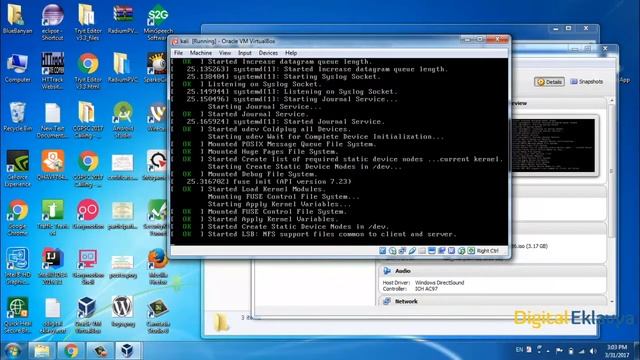Select the GeForce Experience icon
Screen dimensions: 640x360
pyautogui.click(x=18, y=169)
